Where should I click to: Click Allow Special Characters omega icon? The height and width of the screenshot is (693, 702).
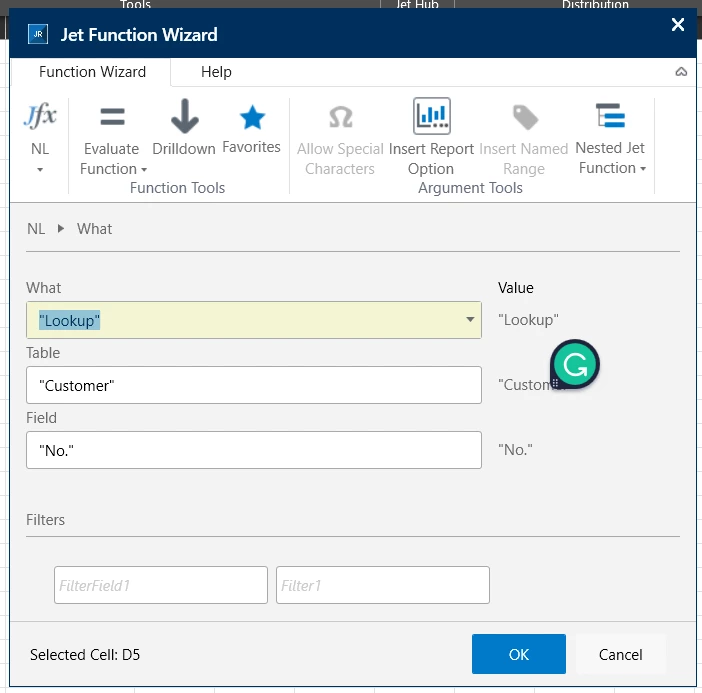pyautogui.click(x=341, y=117)
